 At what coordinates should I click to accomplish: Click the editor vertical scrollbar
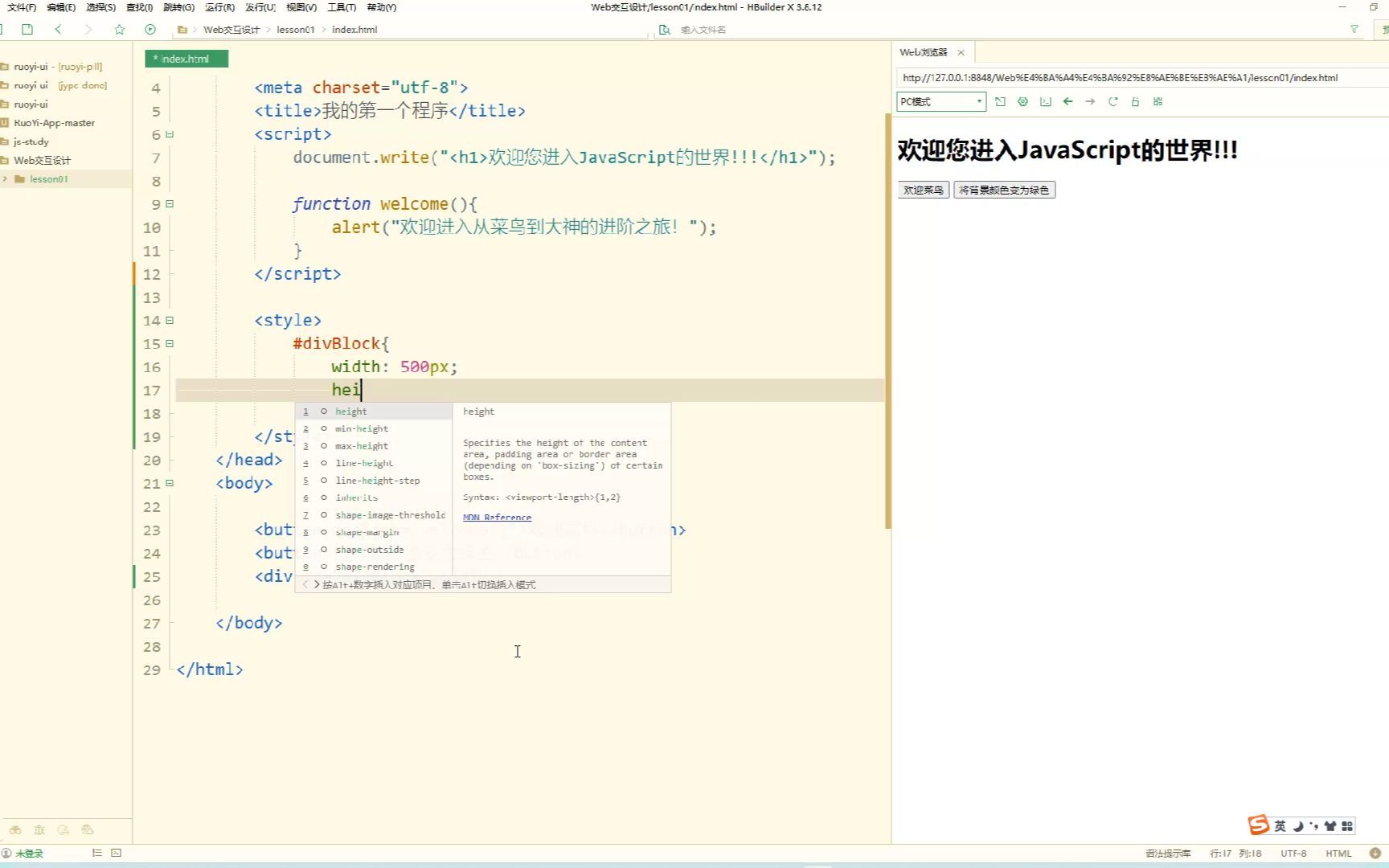click(887, 321)
